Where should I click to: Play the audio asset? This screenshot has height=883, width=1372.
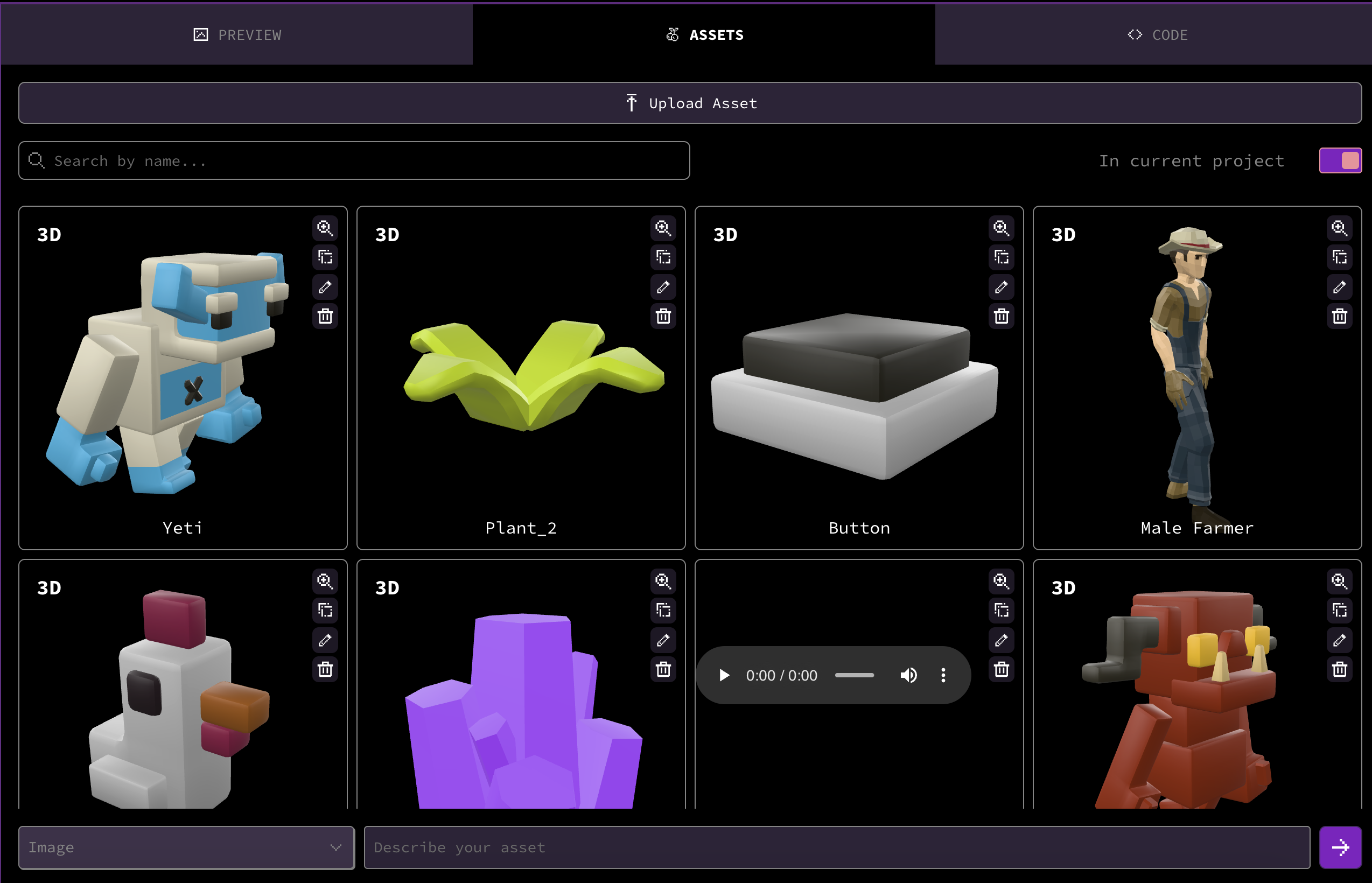(724, 675)
